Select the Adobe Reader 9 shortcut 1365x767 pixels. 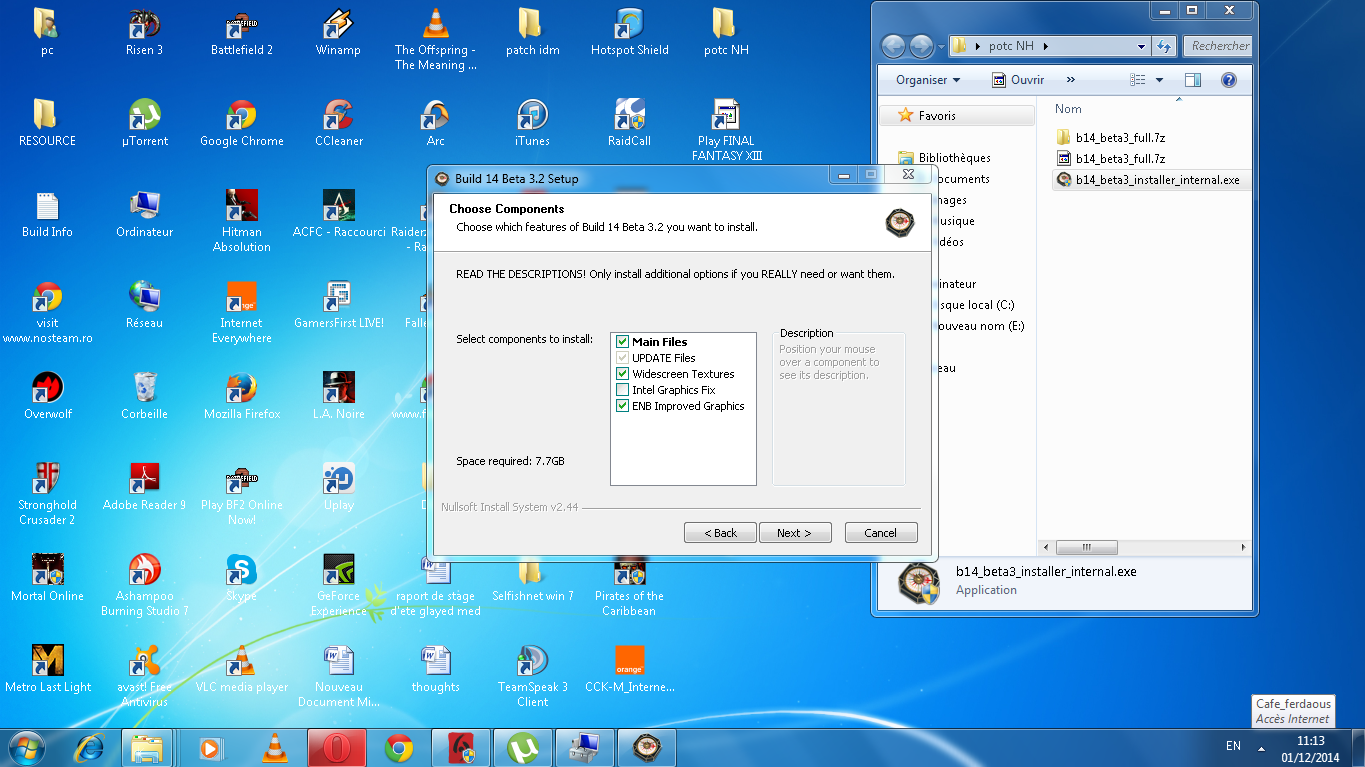pyautogui.click(x=145, y=487)
